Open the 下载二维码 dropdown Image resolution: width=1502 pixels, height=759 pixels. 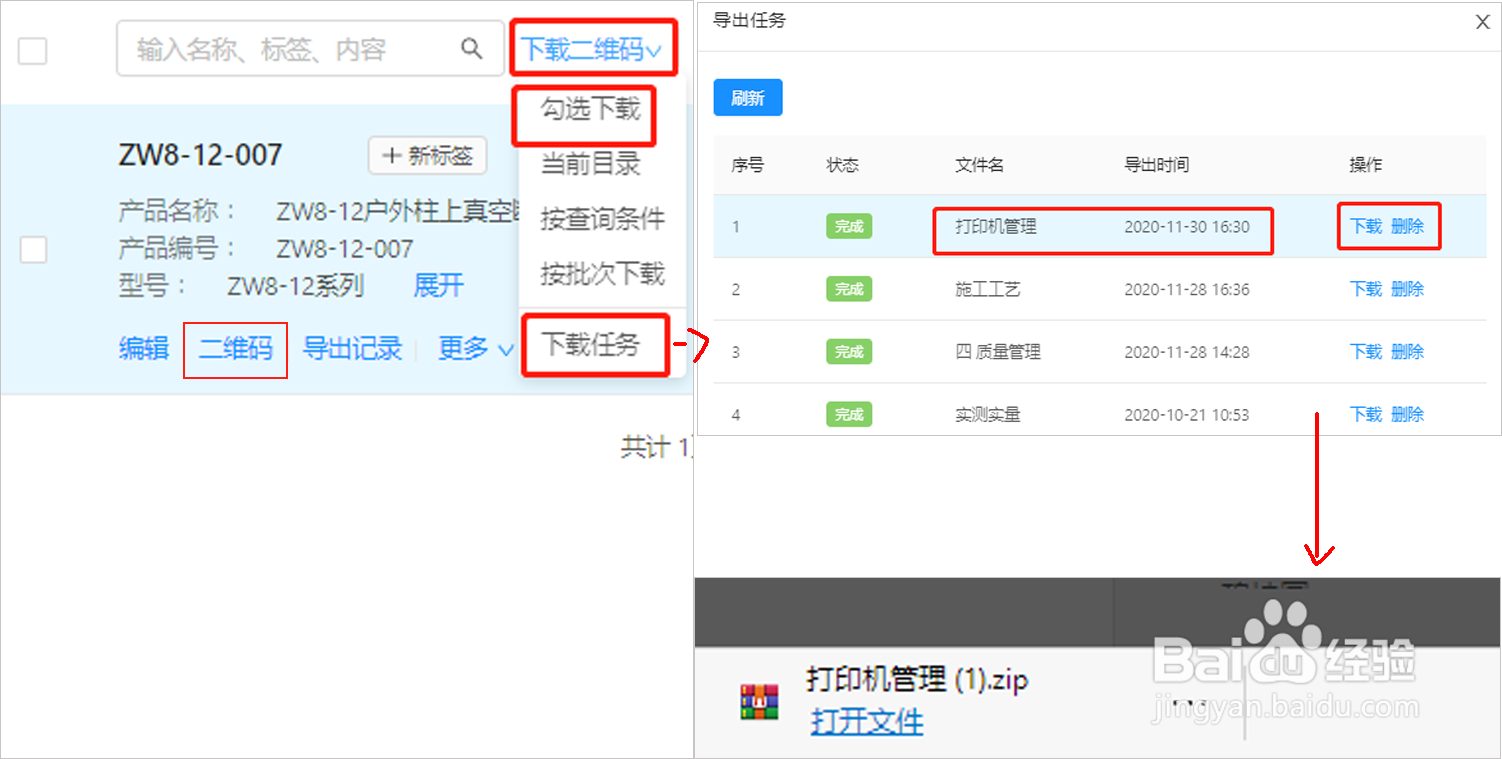pos(593,46)
